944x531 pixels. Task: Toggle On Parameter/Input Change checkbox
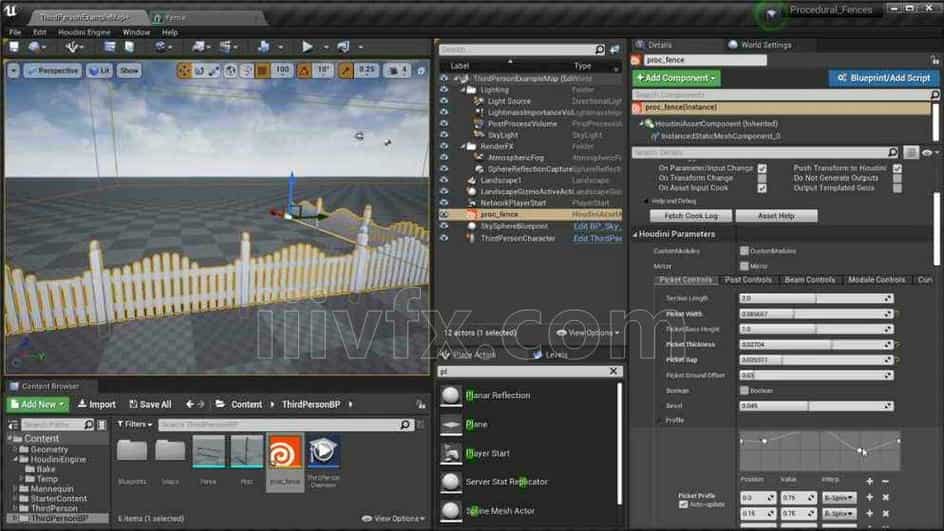[762, 169]
